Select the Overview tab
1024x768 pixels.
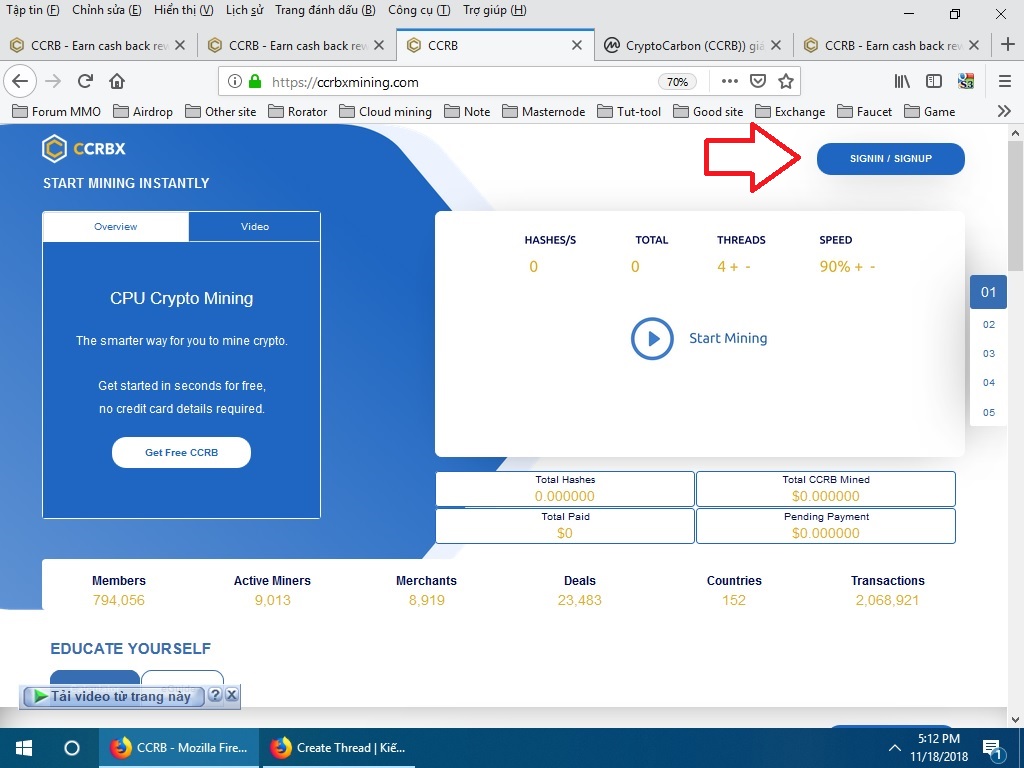[x=116, y=227]
